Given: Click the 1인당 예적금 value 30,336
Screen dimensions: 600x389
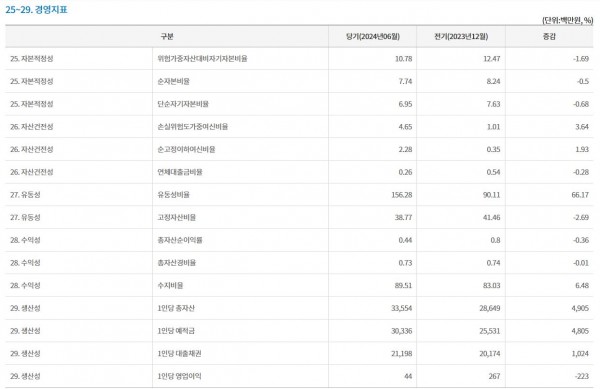Looking at the screenshot, I should tap(402, 331).
